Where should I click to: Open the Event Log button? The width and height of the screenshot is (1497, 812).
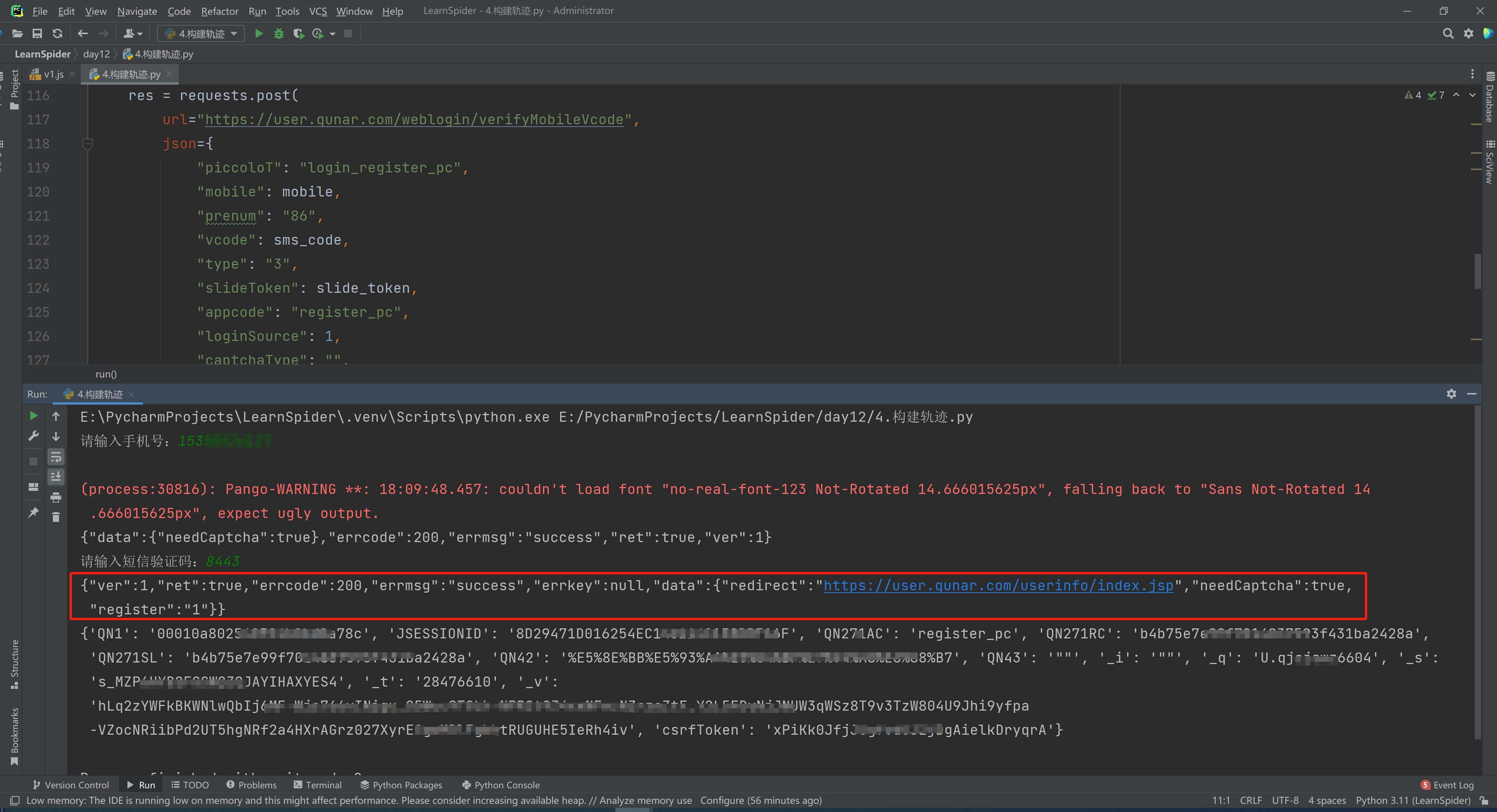click(x=1447, y=785)
